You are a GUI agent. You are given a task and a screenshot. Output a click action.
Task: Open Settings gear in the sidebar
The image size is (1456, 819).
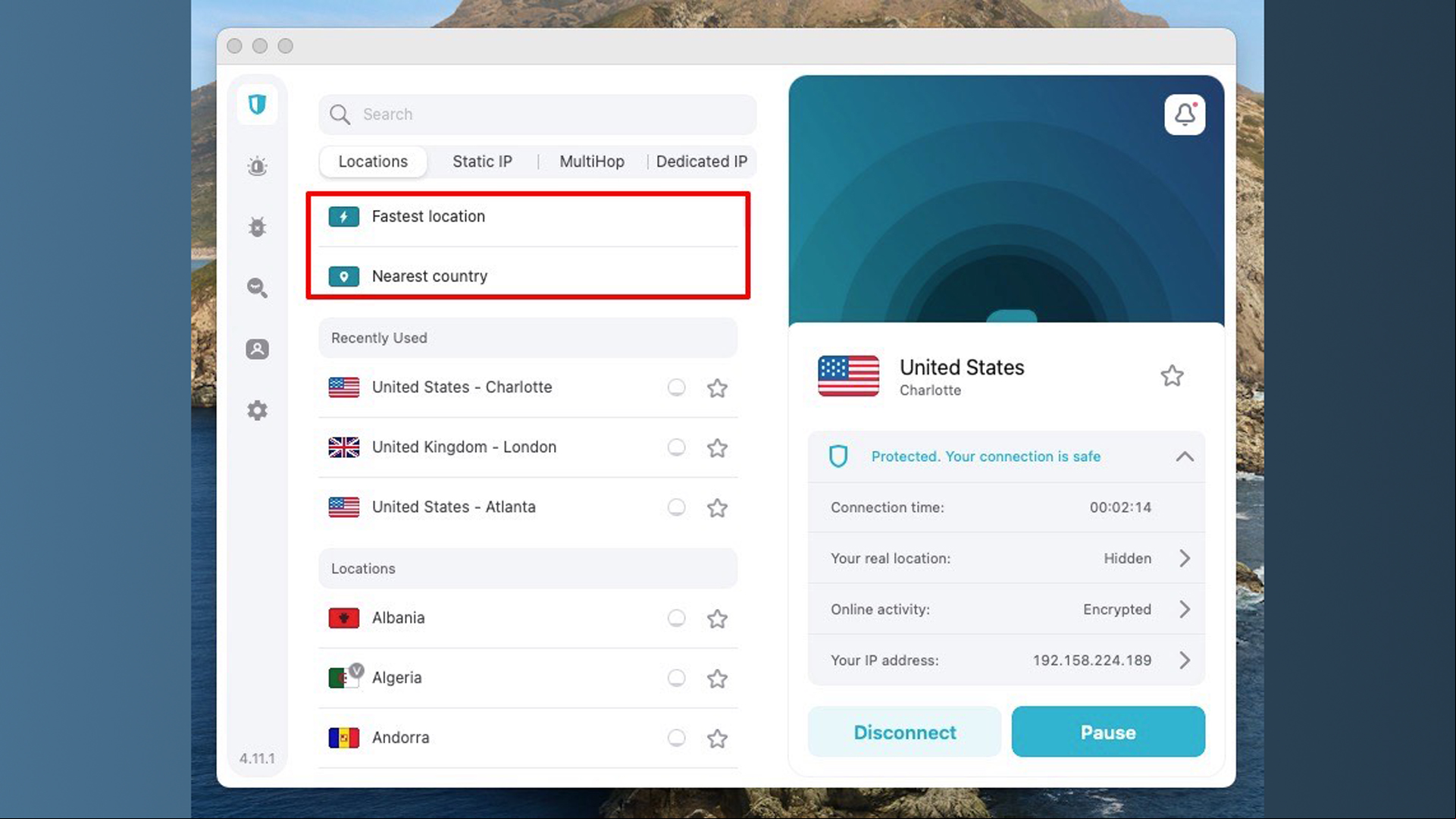point(257,410)
